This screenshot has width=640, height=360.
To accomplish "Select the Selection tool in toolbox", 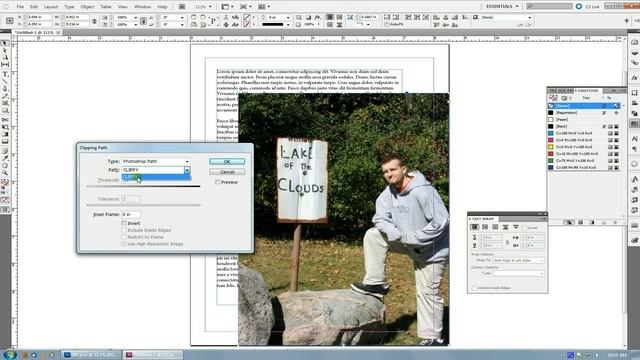I will click(5, 43).
